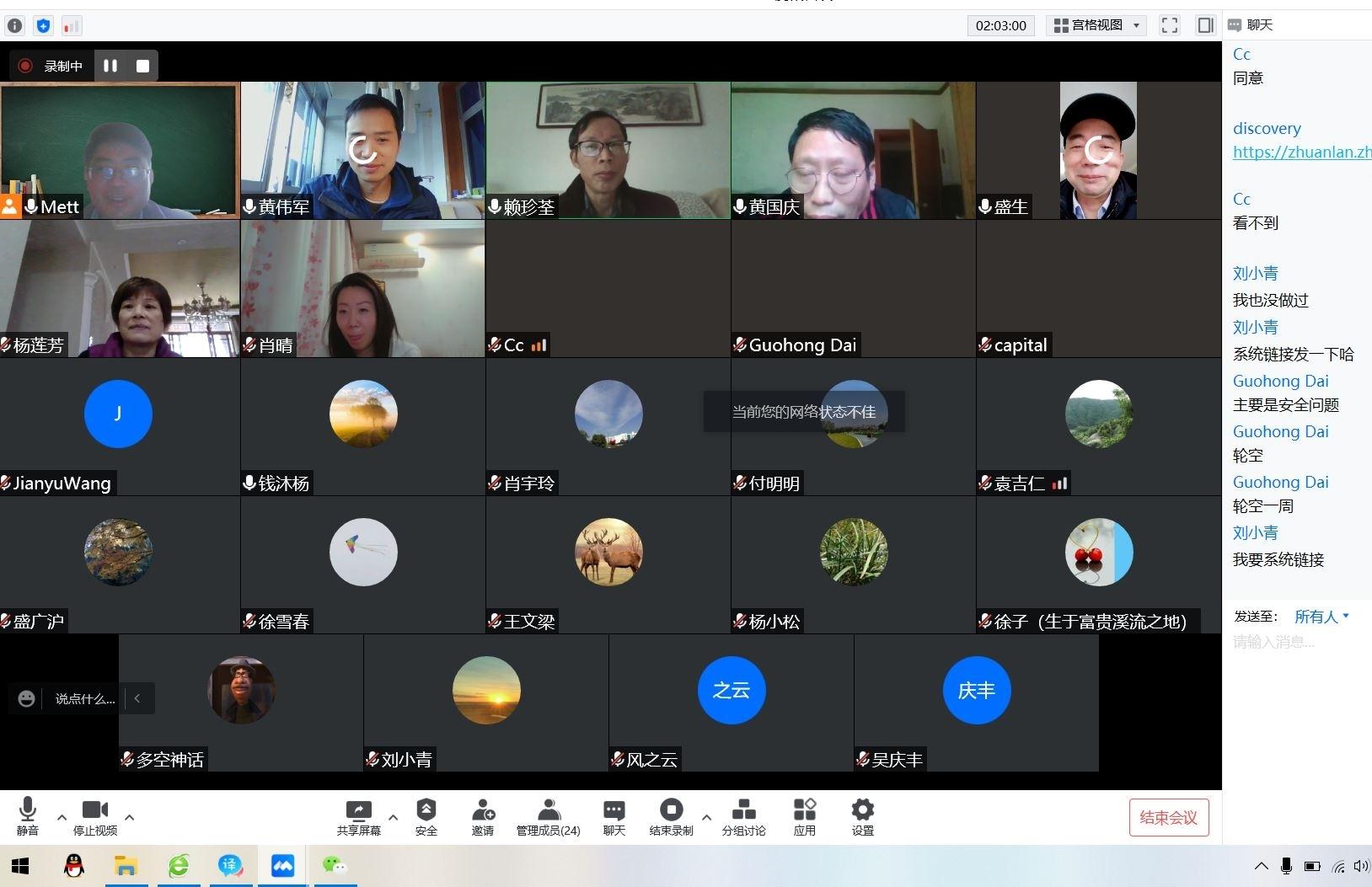Open the breakout rooms icon
Image resolution: width=1372 pixels, height=887 pixels.
(x=743, y=810)
